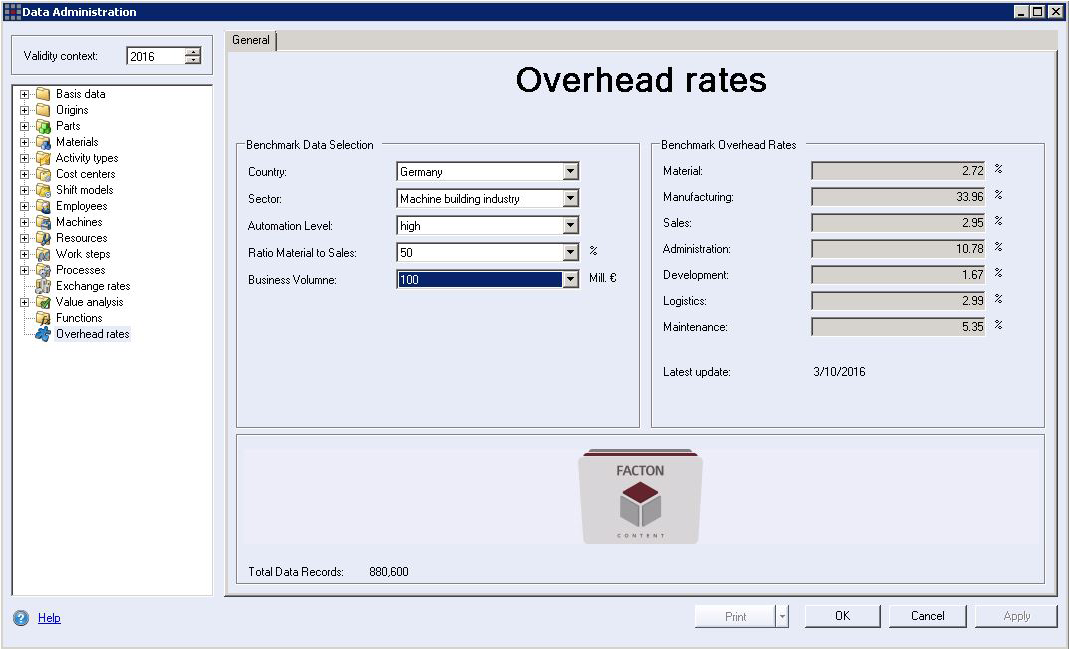The width and height of the screenshot is (1069, 649).
Task: Click the FACTON Content logo
Action: pyautogui.click(x=640, y=495)
